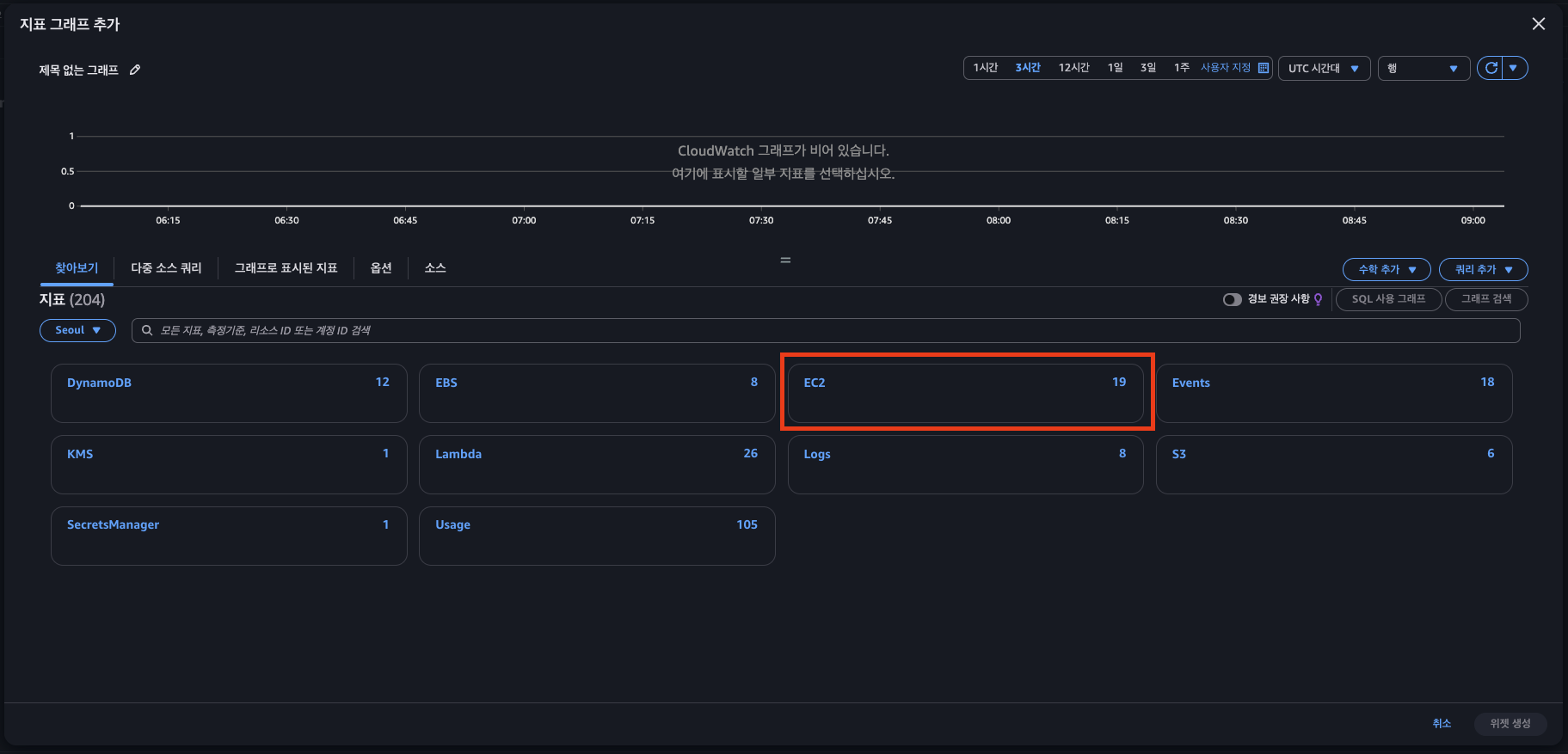Select the 12시간 time range
1568x754 pixels.
tap(1073, 68)
